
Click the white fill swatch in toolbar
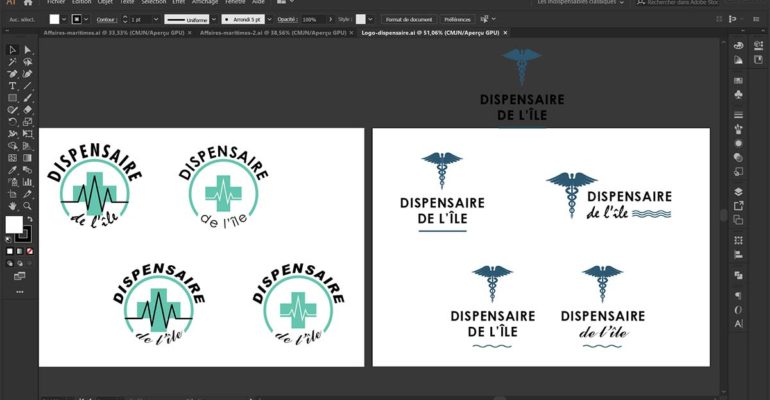(x=14, y=225)
